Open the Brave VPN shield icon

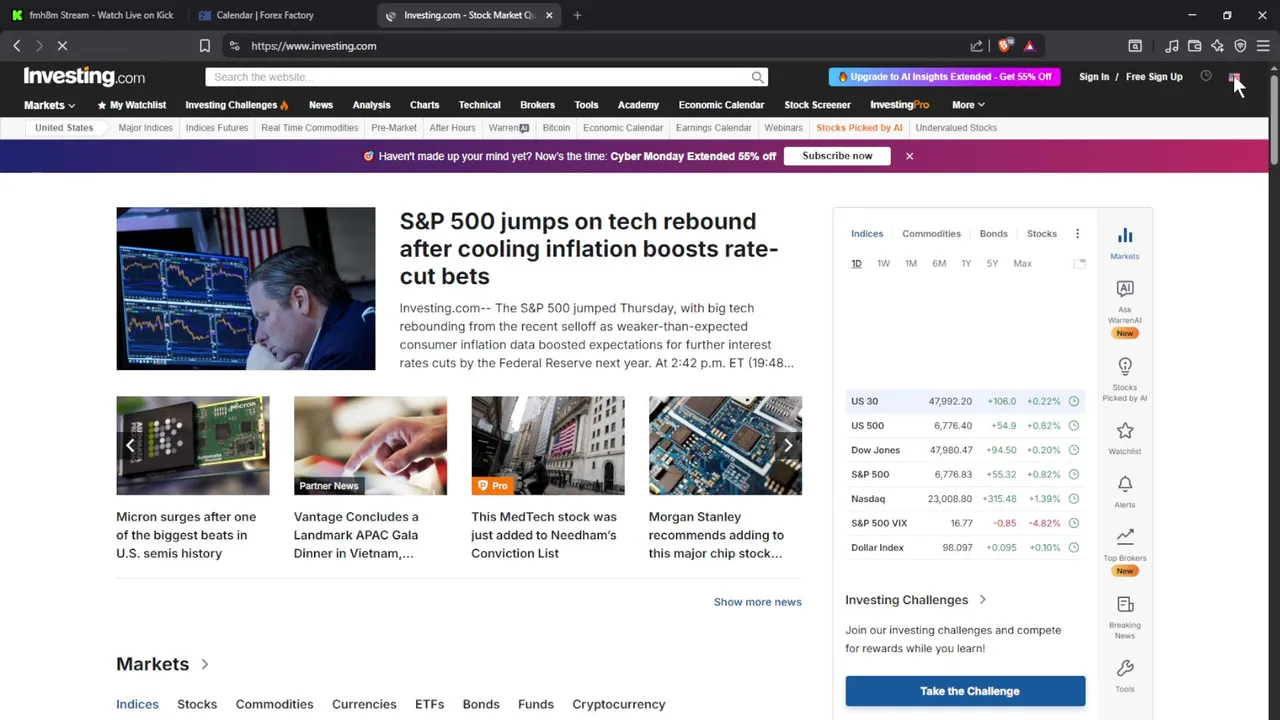click(1240, 46)
